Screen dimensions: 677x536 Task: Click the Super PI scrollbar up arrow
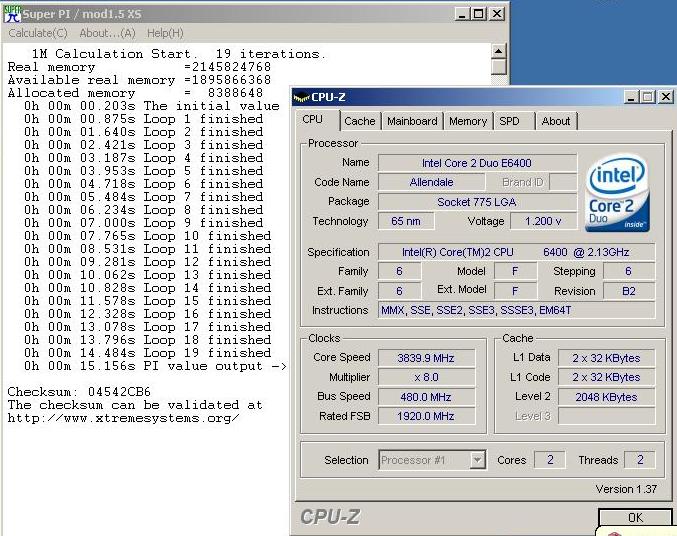tap(498, 51)
